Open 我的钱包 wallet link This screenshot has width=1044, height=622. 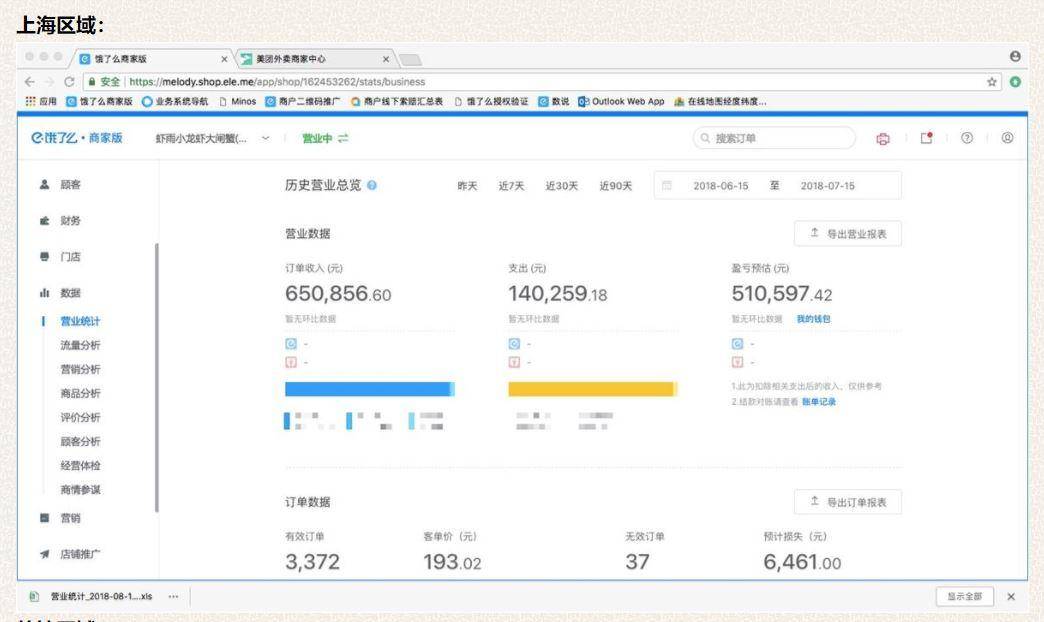[816, 319]
